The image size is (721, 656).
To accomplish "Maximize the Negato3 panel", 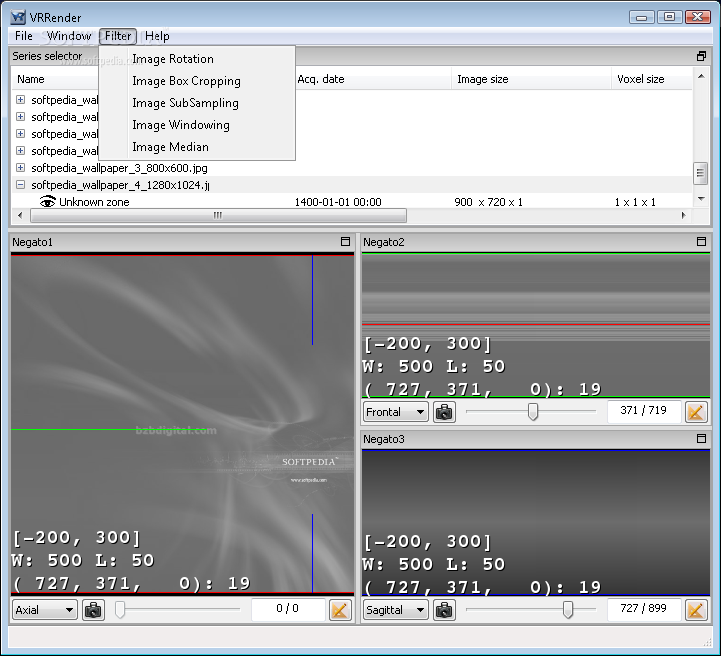I will [701, 439].
